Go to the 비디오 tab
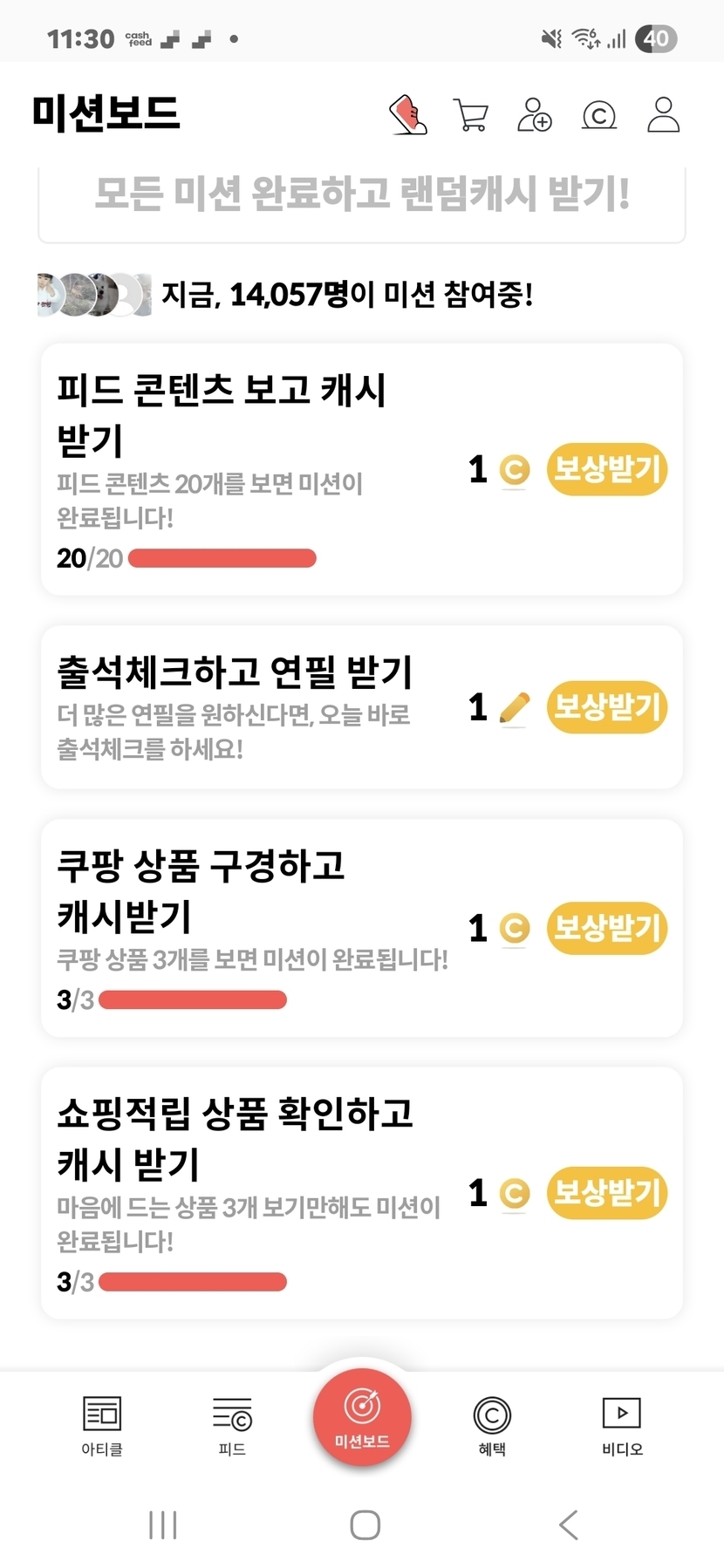724x1568 pixels. click(622, 1425)
